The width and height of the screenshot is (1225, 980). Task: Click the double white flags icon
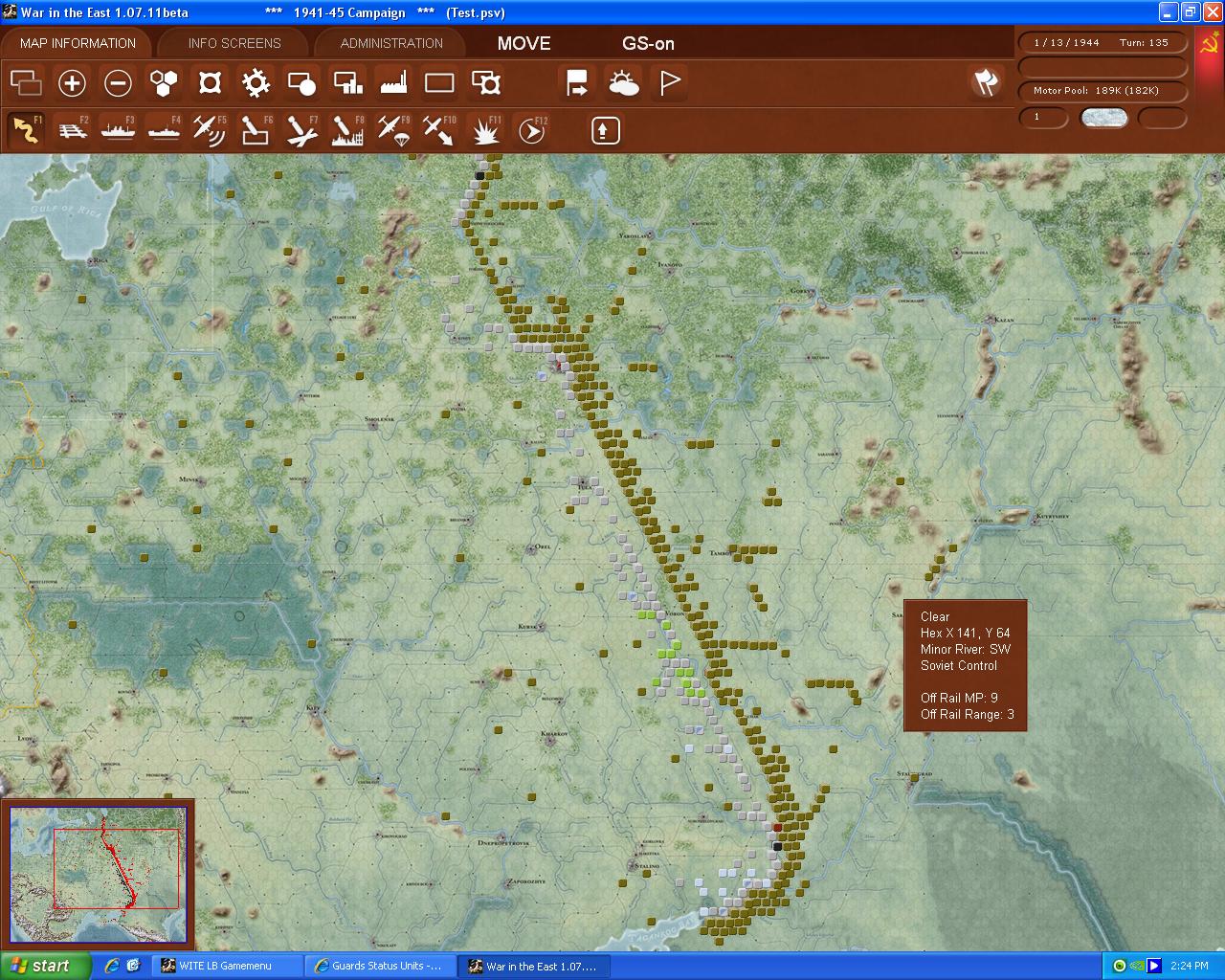(986, 82)
